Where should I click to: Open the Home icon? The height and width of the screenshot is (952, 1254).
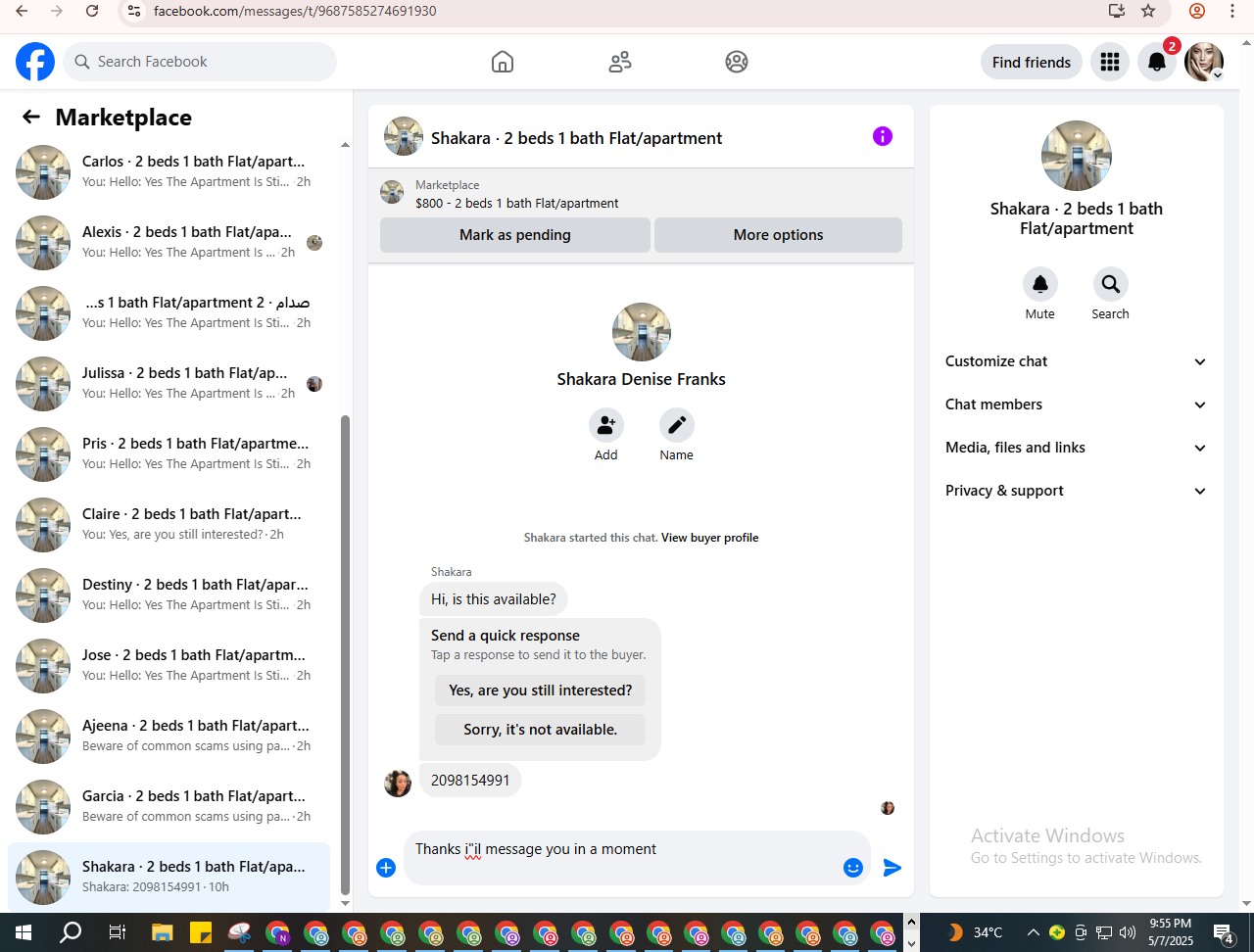[x=503, y=62]
